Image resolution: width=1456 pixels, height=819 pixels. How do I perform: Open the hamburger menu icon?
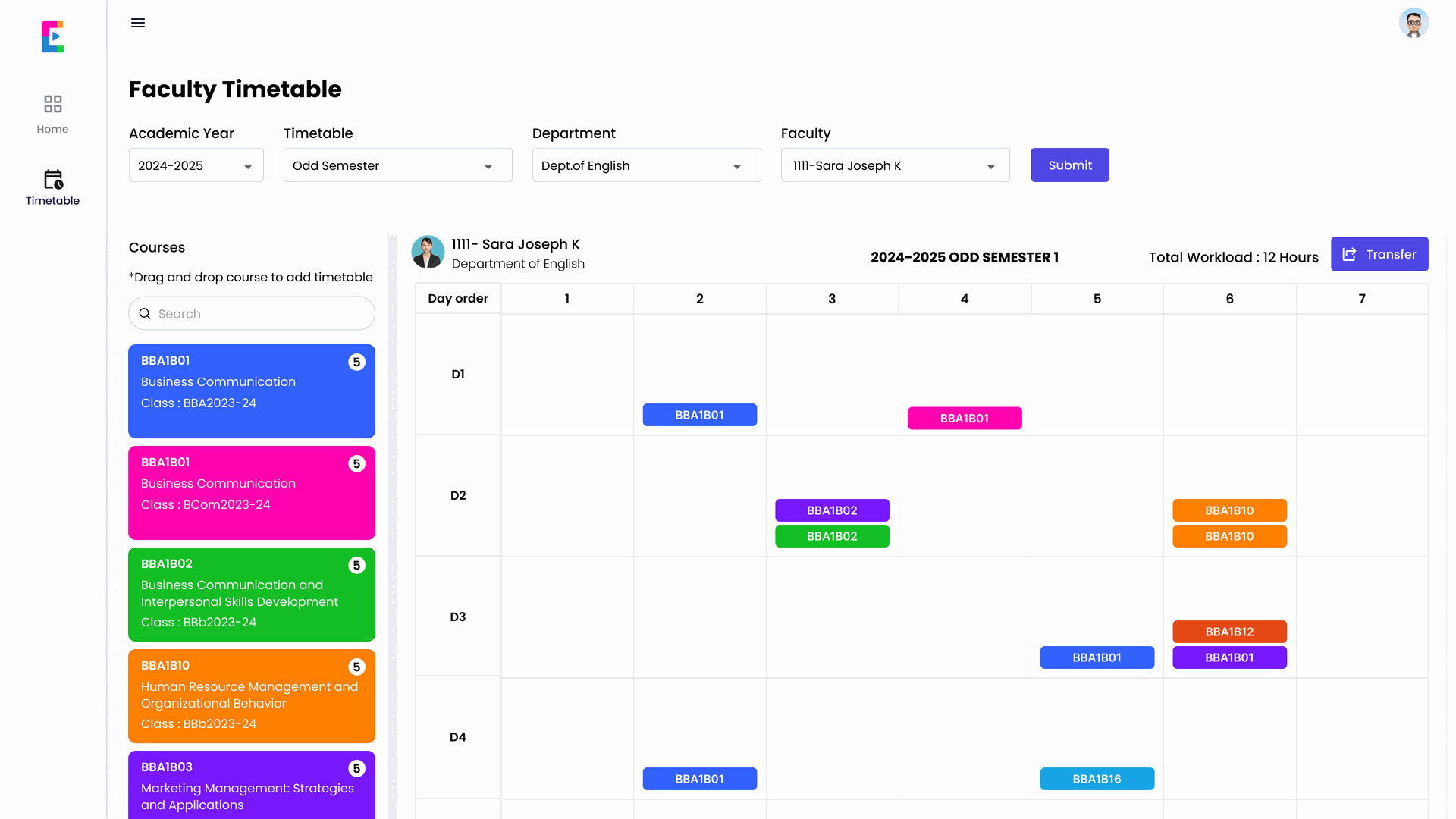point(138,23)
